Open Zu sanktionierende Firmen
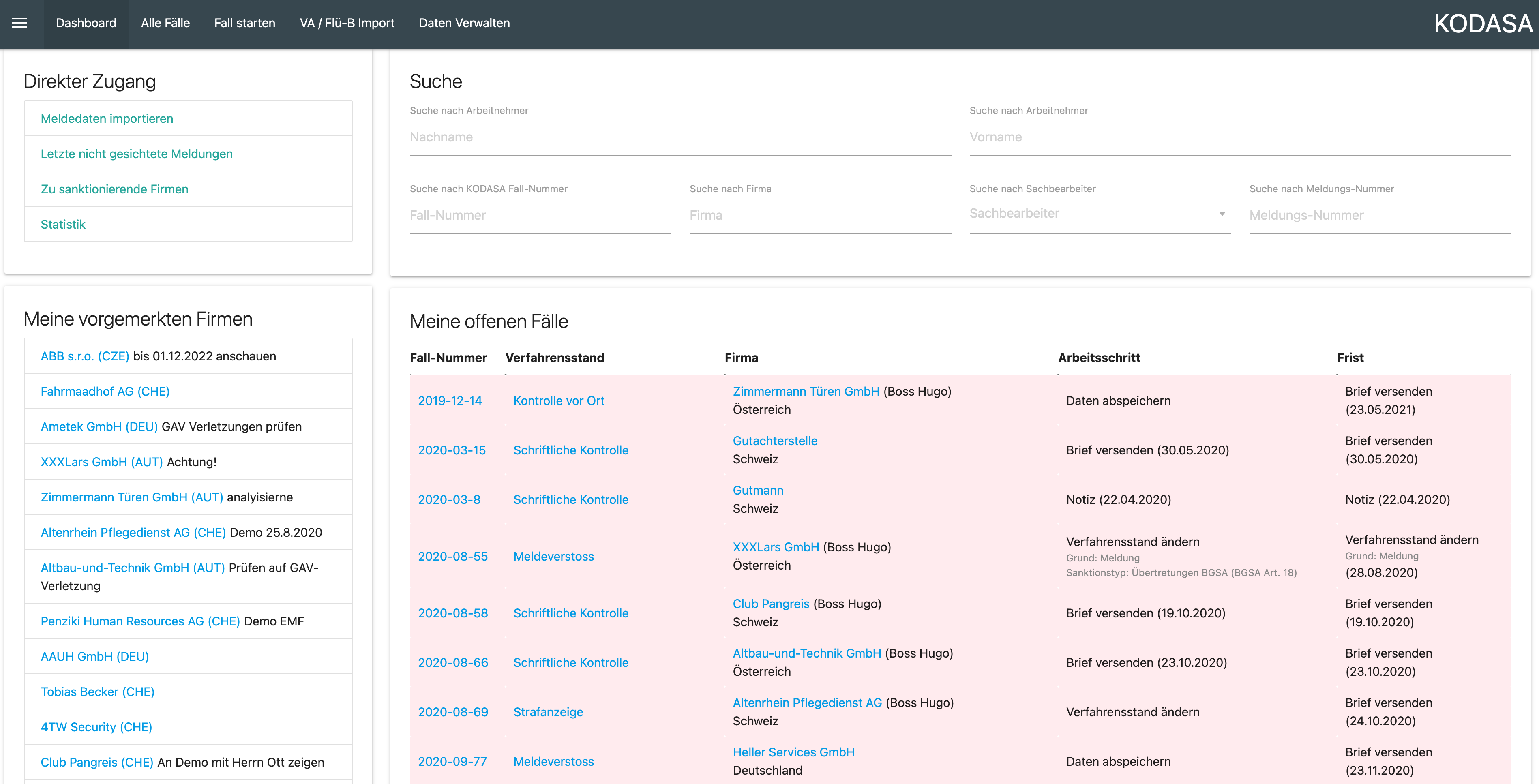The image size is (1539, 784). pos(115,189)
